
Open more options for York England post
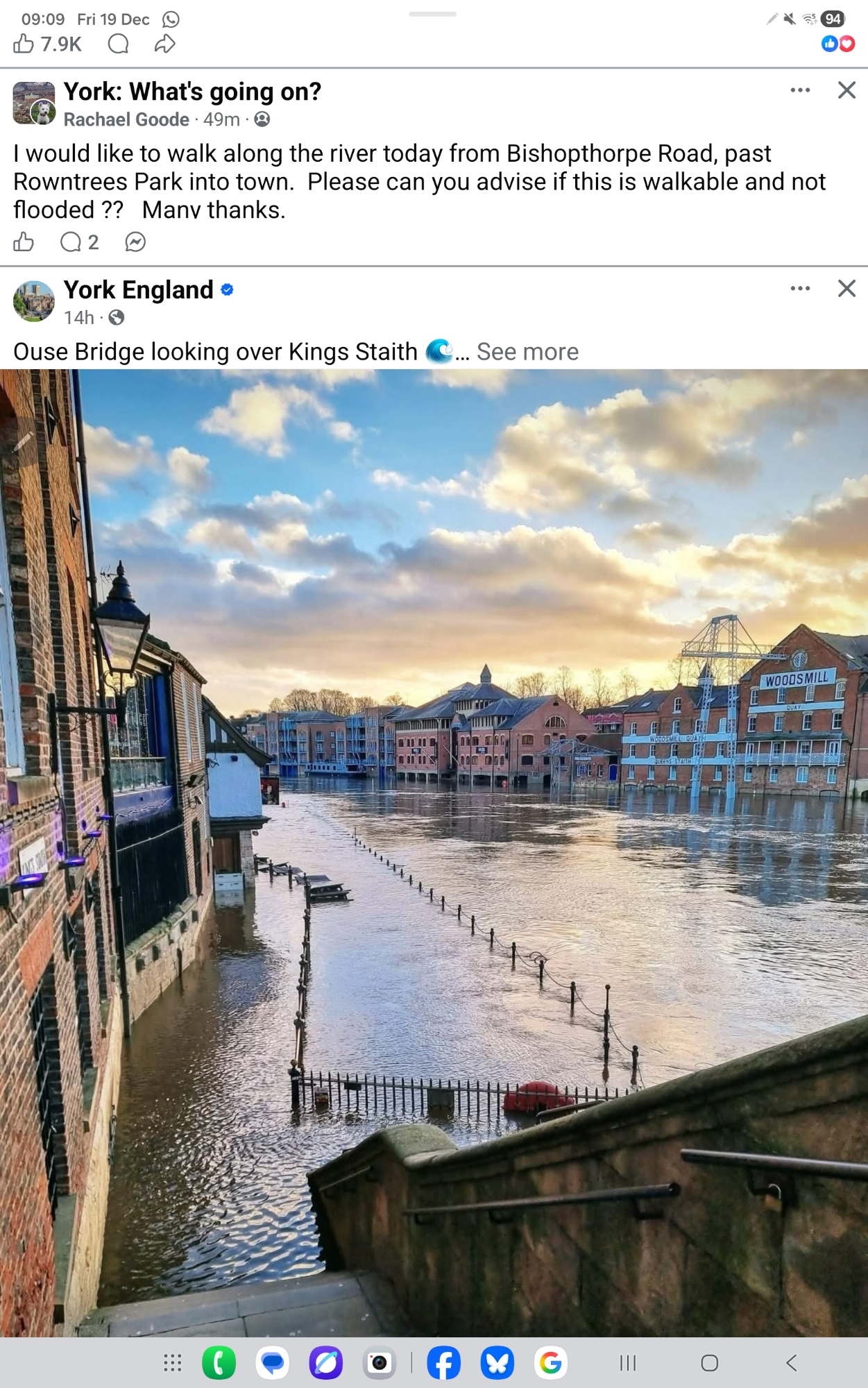(800, 288)
